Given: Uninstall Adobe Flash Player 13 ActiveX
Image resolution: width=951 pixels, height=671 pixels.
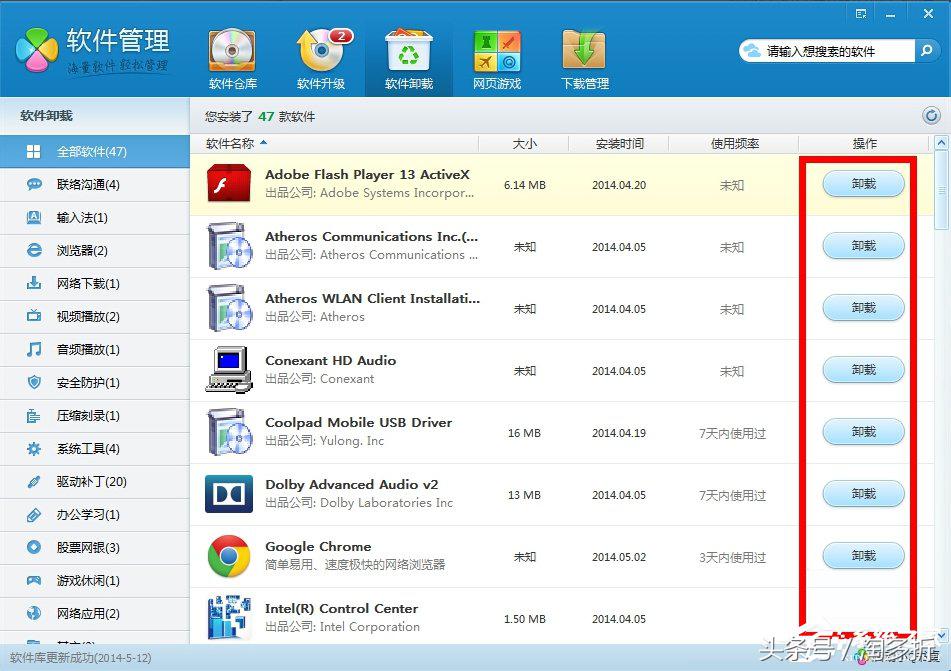Looking at the screenshot, I should pos(861,183).
